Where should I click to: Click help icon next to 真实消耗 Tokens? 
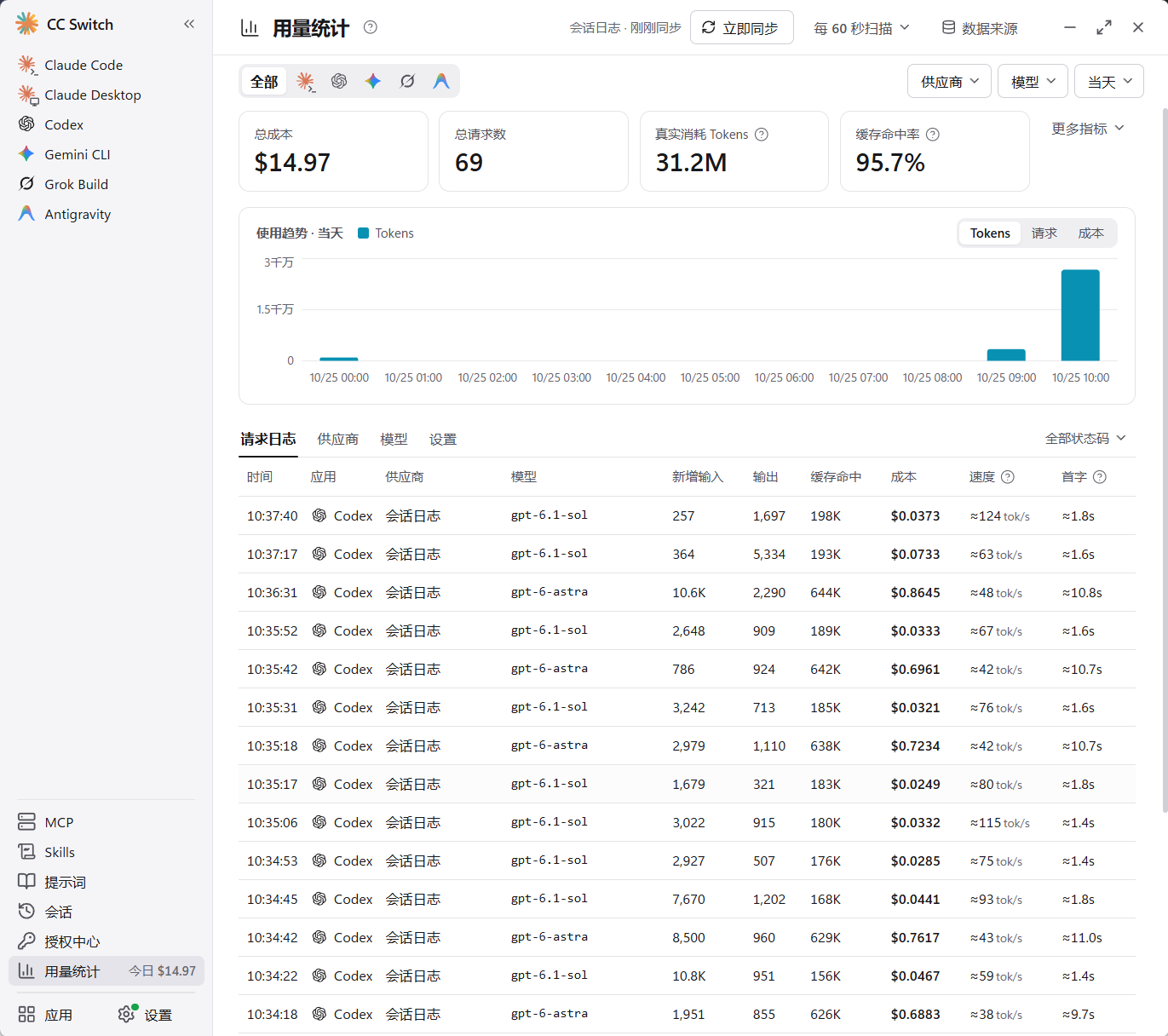click(762, 134)
